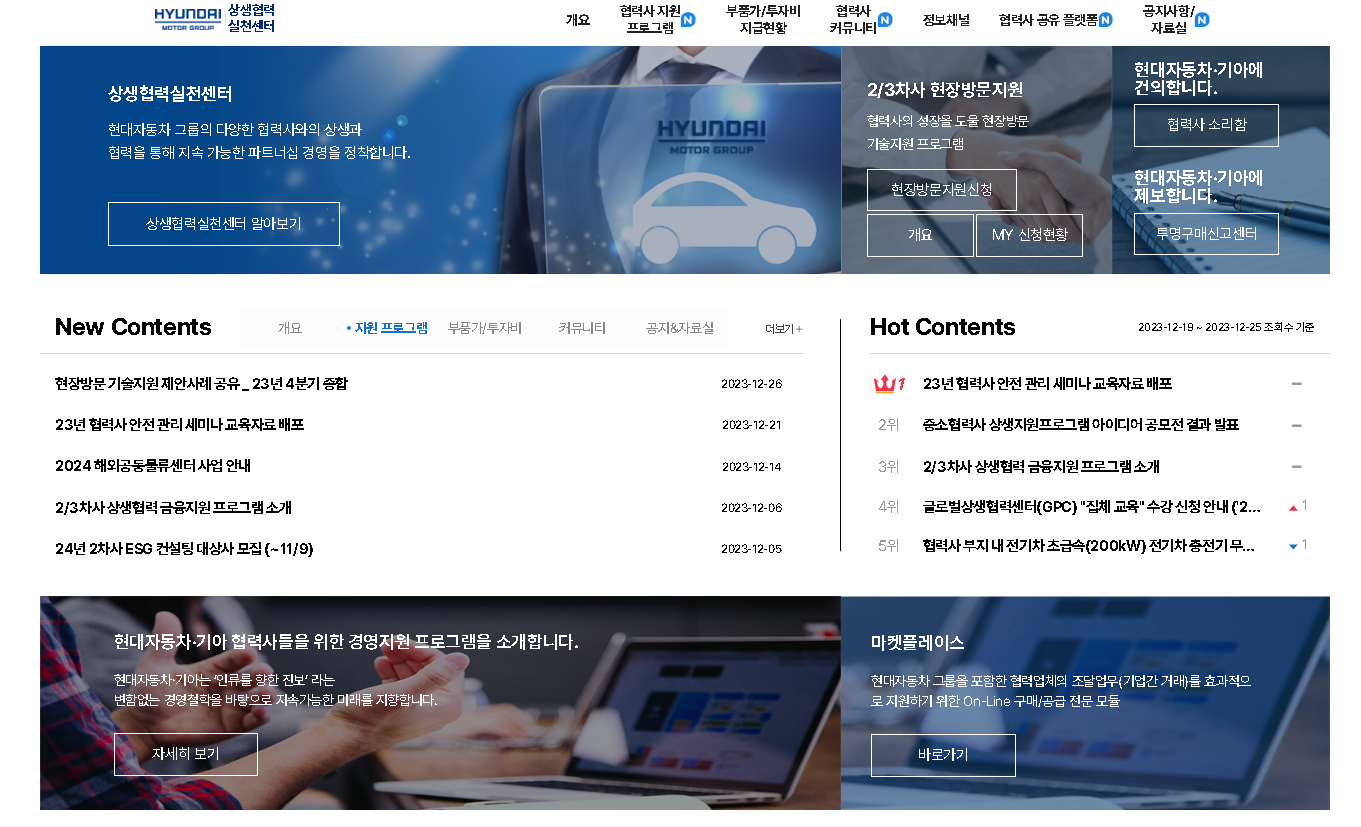Open Hot Contents rank 3 금융지원 프로그램 post
Viewport: 1361px width, 827px height.
(1041, 467)
